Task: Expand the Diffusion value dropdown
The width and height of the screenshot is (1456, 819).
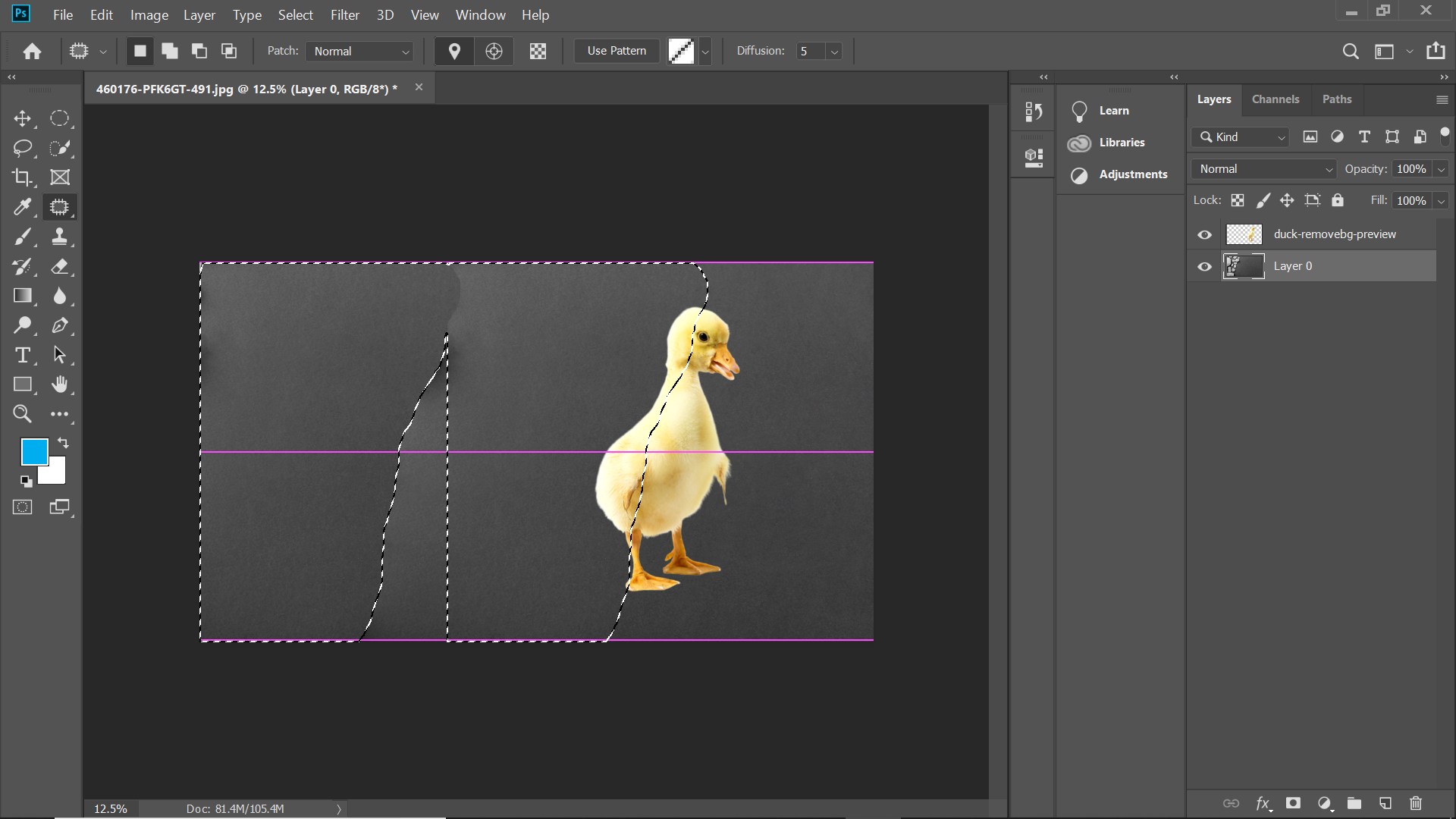Action: pyautogui.click(x=831, y=51)
